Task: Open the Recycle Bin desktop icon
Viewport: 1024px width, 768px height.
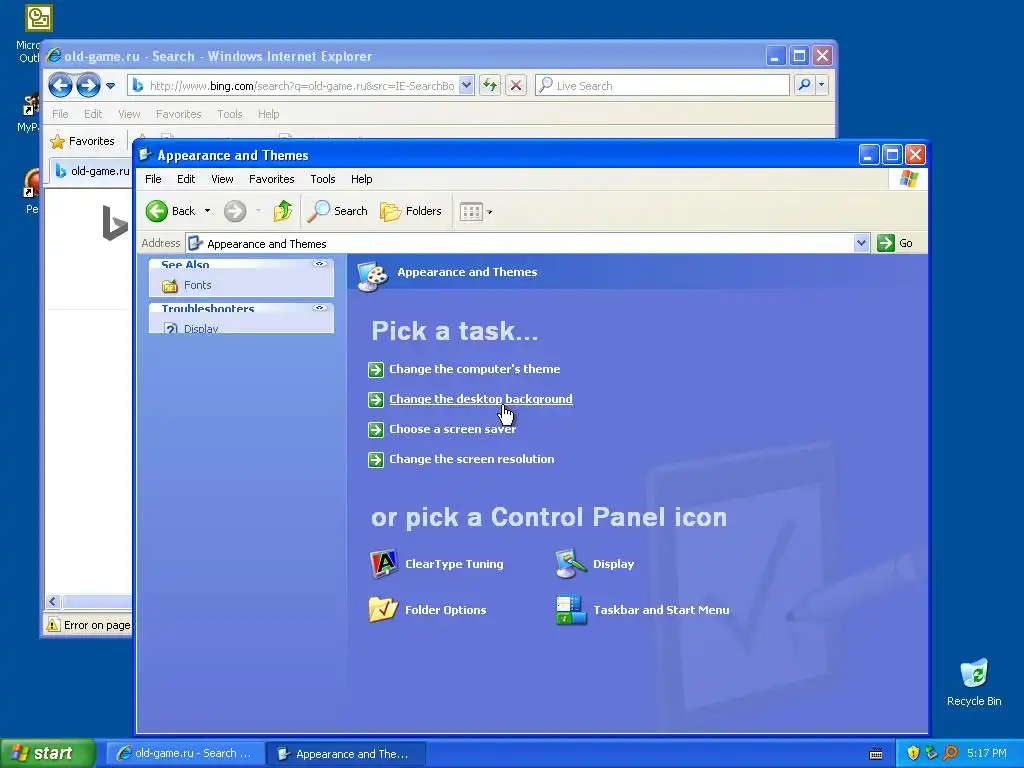Action: 974,682
